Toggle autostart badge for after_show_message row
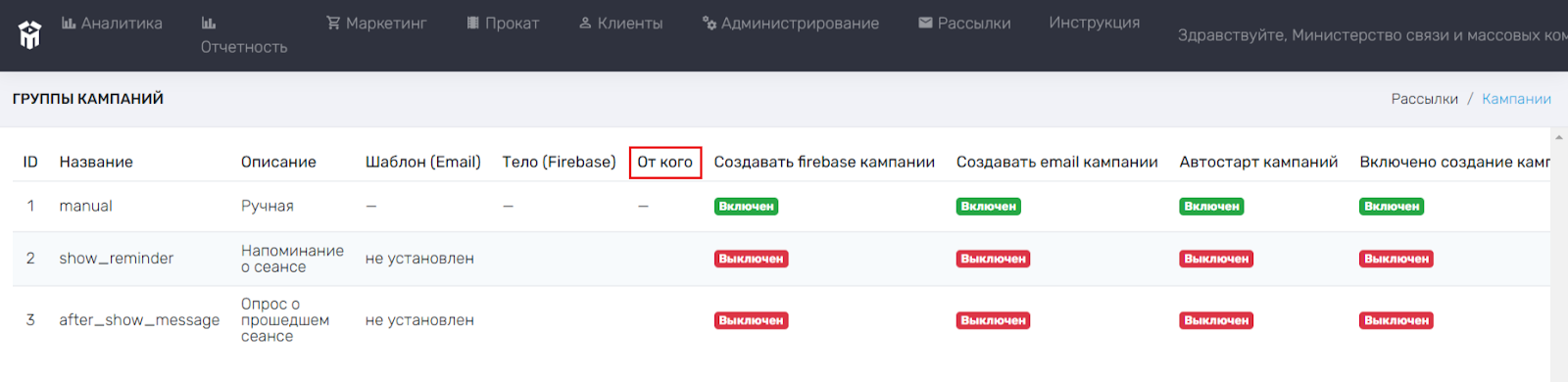 pos(1216,320)
